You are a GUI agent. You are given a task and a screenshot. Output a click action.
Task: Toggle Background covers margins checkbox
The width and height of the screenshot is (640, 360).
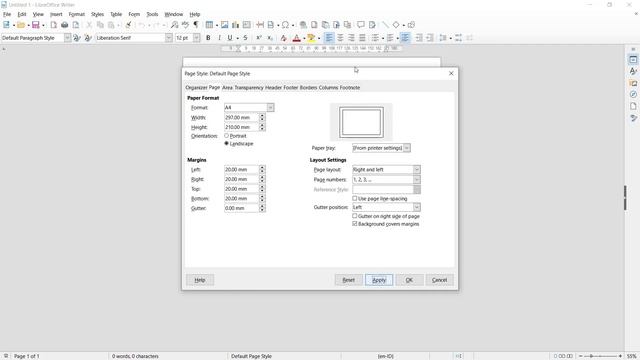pos(355,224)
